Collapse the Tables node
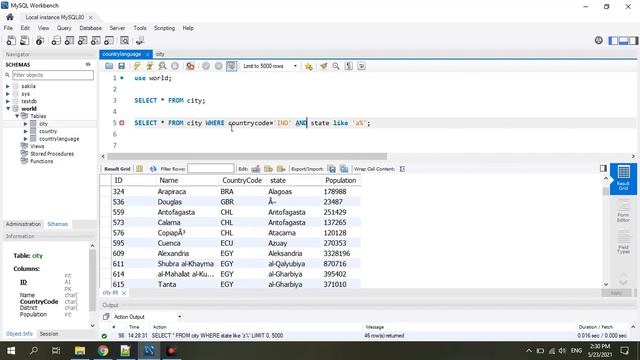The image size is (640, 360). coord(17,116)
